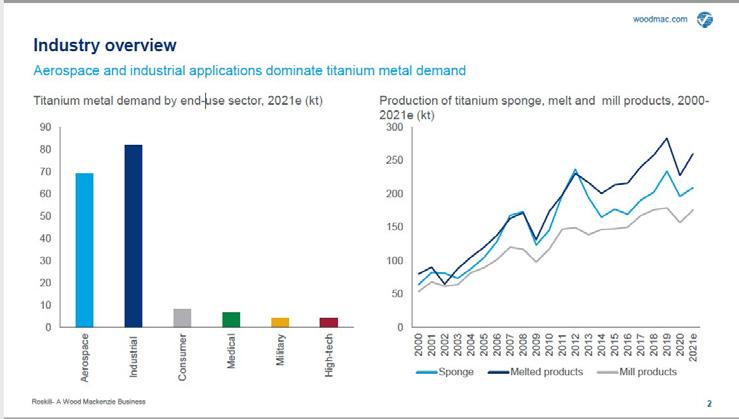This screenshot has height=419, width=739.
Task: Select the Military yellow bar
Action: coord(280,322)
